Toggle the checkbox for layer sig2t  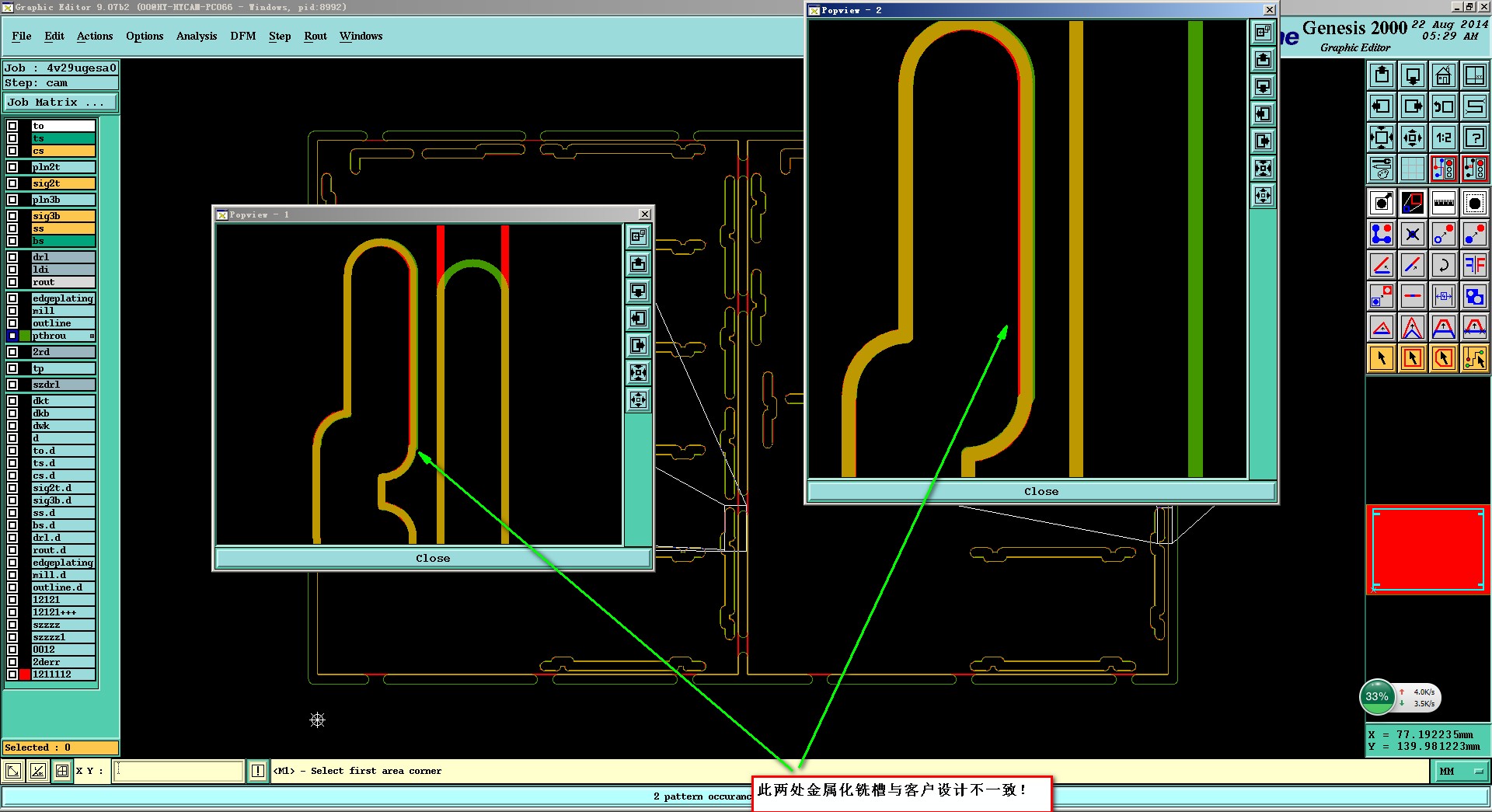(12, 183)
